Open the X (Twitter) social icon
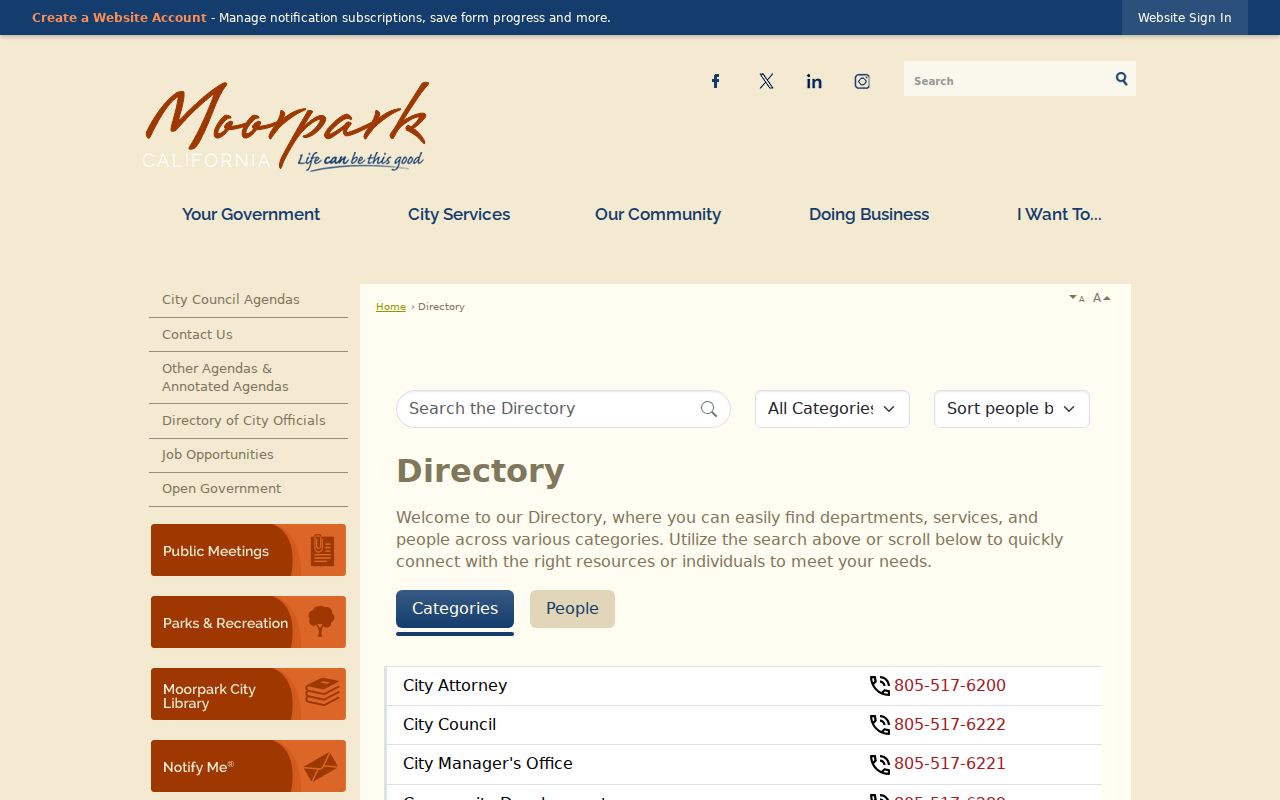 (766, 81)
